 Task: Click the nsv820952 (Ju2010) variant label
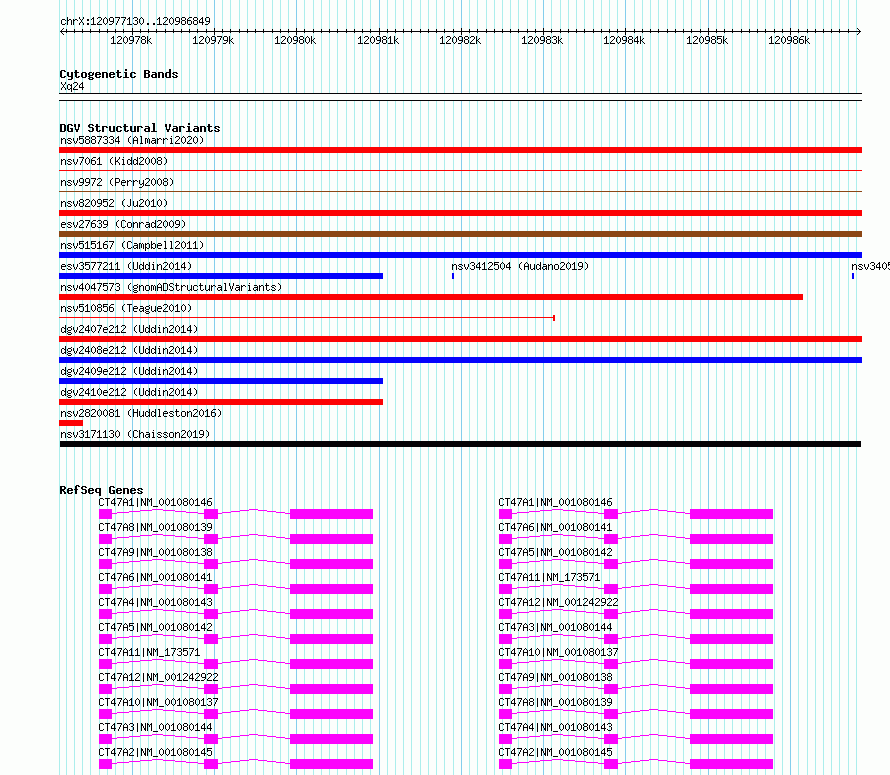point(114,203)
